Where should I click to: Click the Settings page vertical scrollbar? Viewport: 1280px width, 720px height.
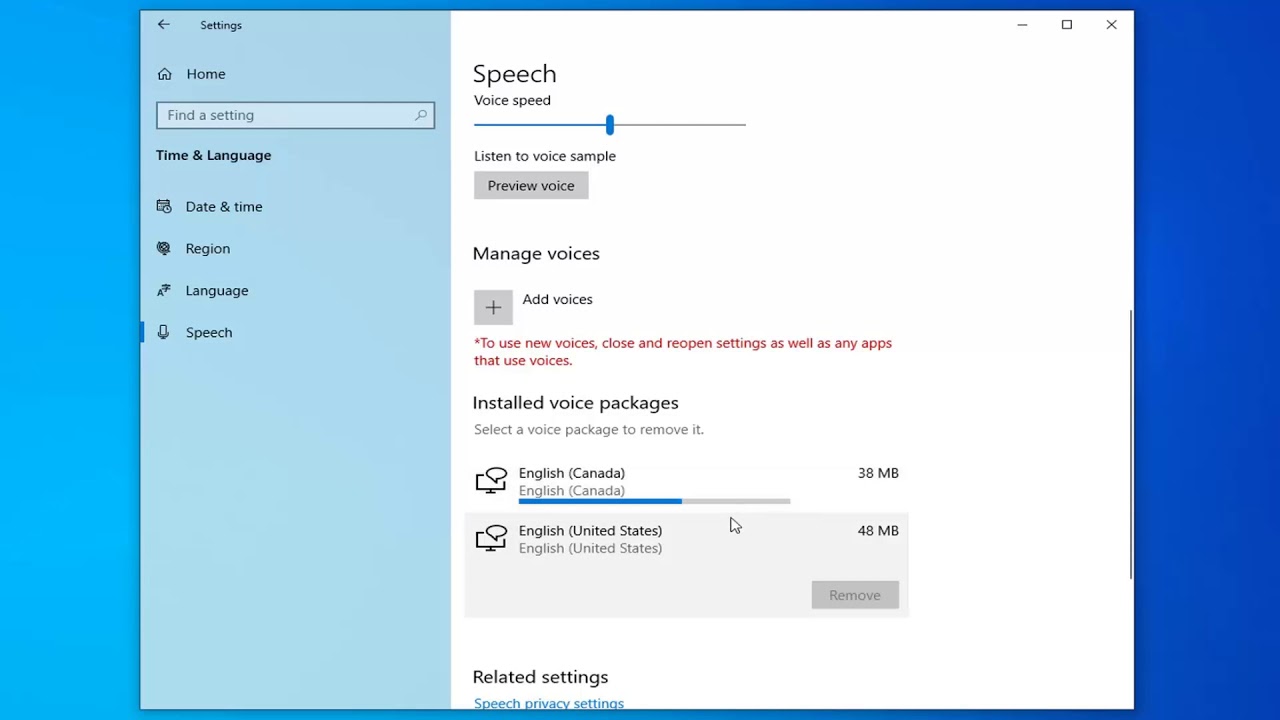point(1131,443)
